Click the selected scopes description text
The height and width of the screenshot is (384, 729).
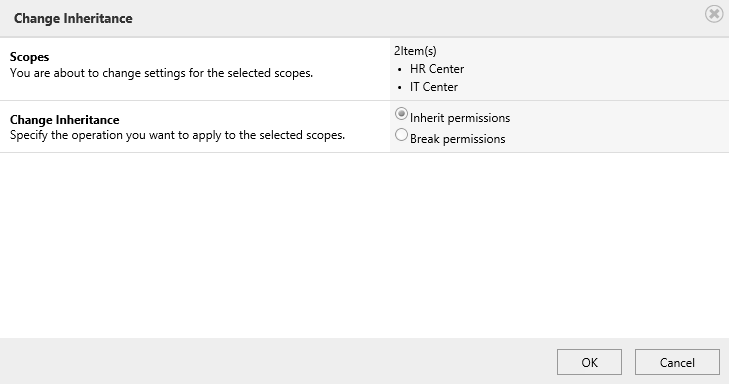point(161,73)
